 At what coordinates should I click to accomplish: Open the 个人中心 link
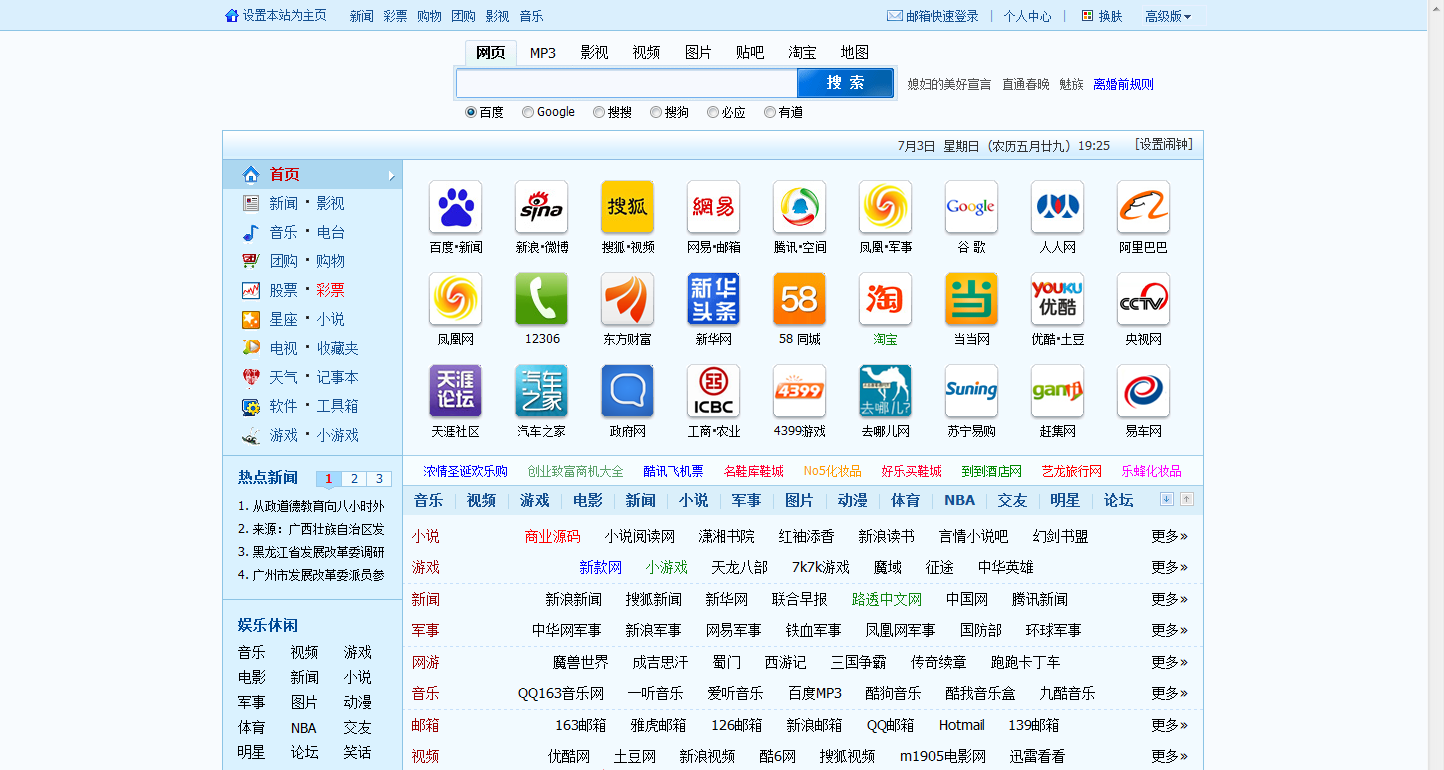[x=1028, y=16]
